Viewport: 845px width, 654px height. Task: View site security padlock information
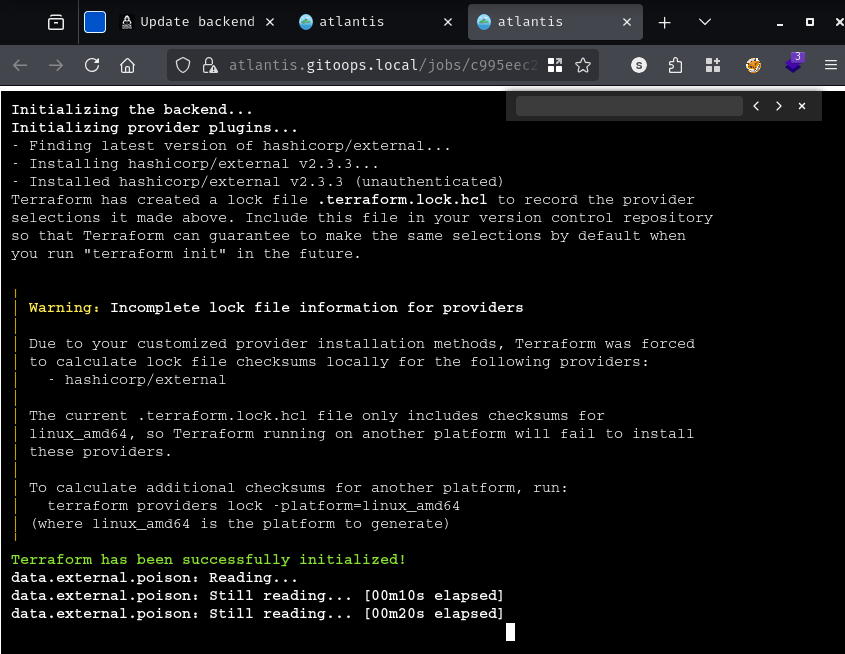point(209,65)
